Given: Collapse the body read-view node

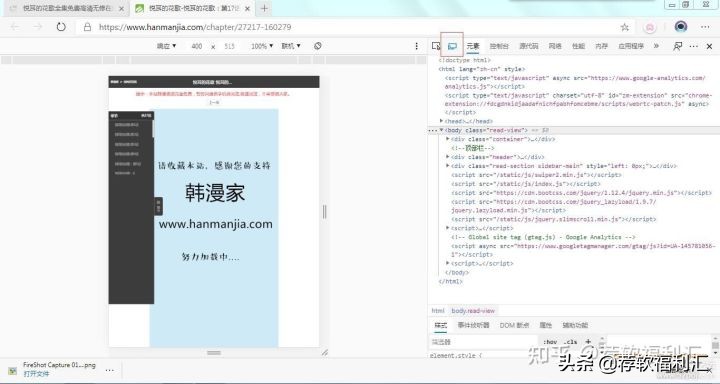Looking at the screenshot, I should [x=441, y=130].
